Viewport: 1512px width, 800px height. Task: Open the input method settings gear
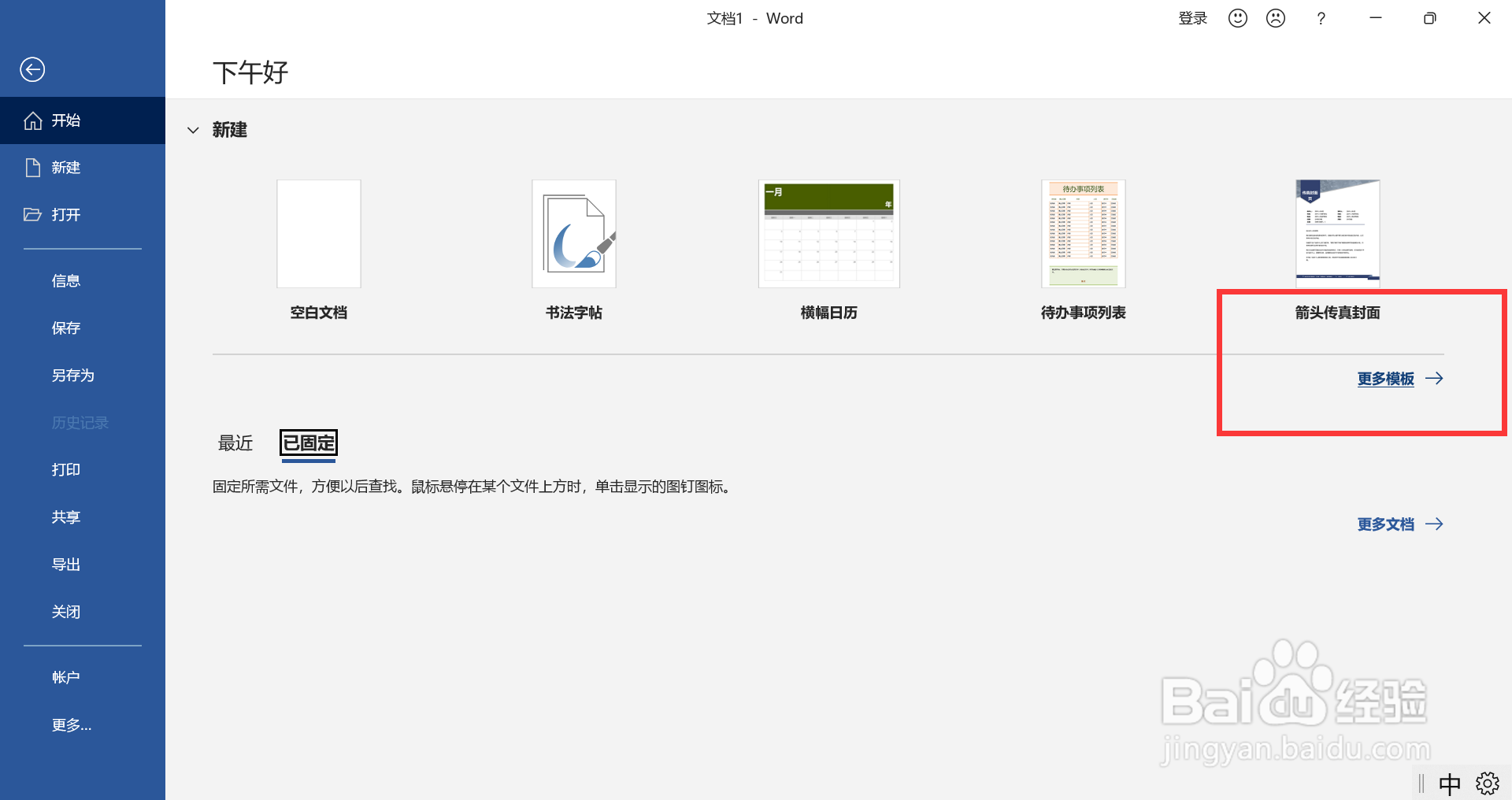coord(1488,783)
